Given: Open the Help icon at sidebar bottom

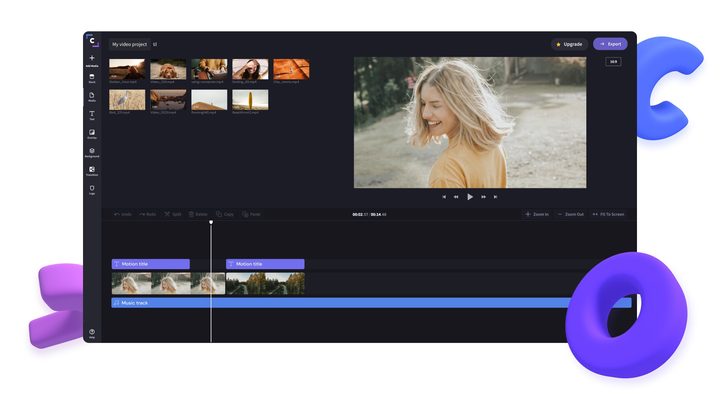Looking at the screenshot, I should 92,332.
